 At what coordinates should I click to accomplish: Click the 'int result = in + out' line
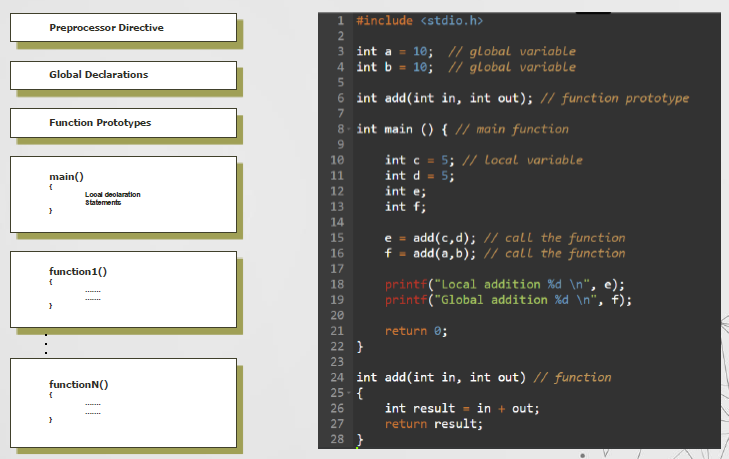(x=462, y=408)
